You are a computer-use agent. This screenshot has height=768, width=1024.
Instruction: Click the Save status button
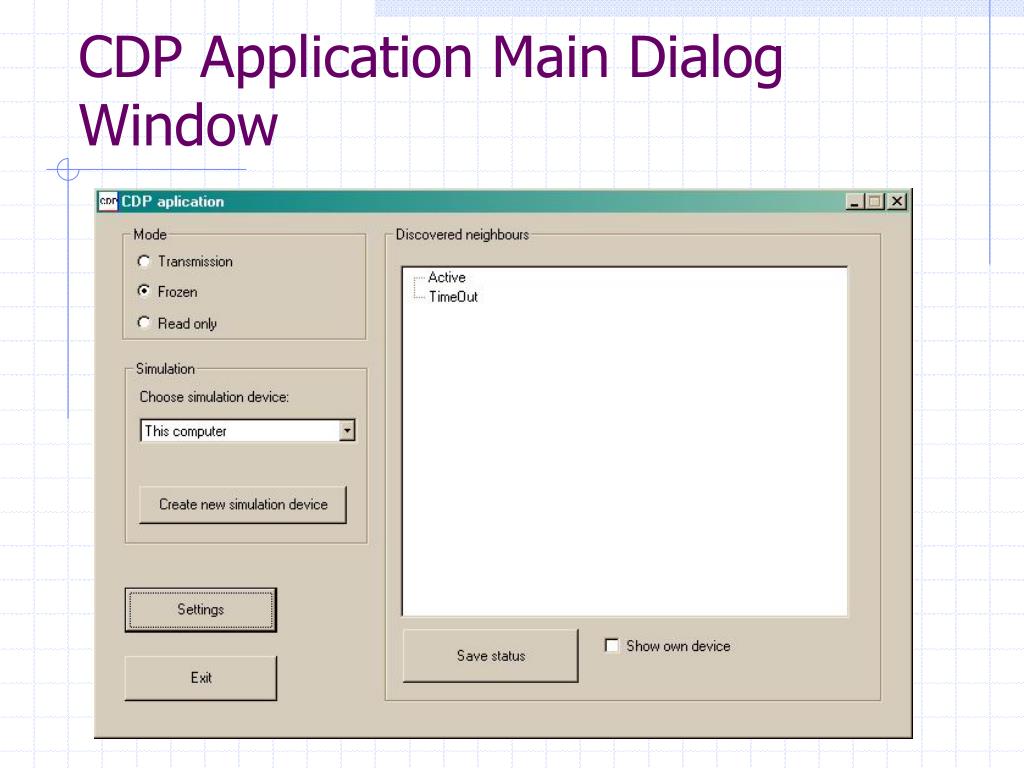pos(490,656)
